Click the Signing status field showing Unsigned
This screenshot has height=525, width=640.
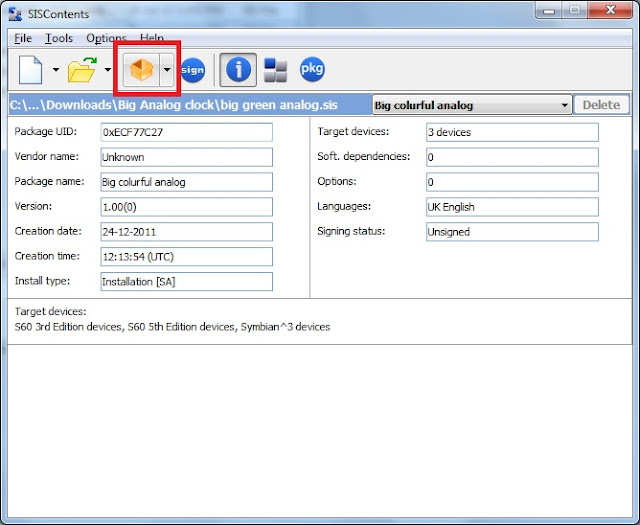pyautogui.click(x=512, y=232)
